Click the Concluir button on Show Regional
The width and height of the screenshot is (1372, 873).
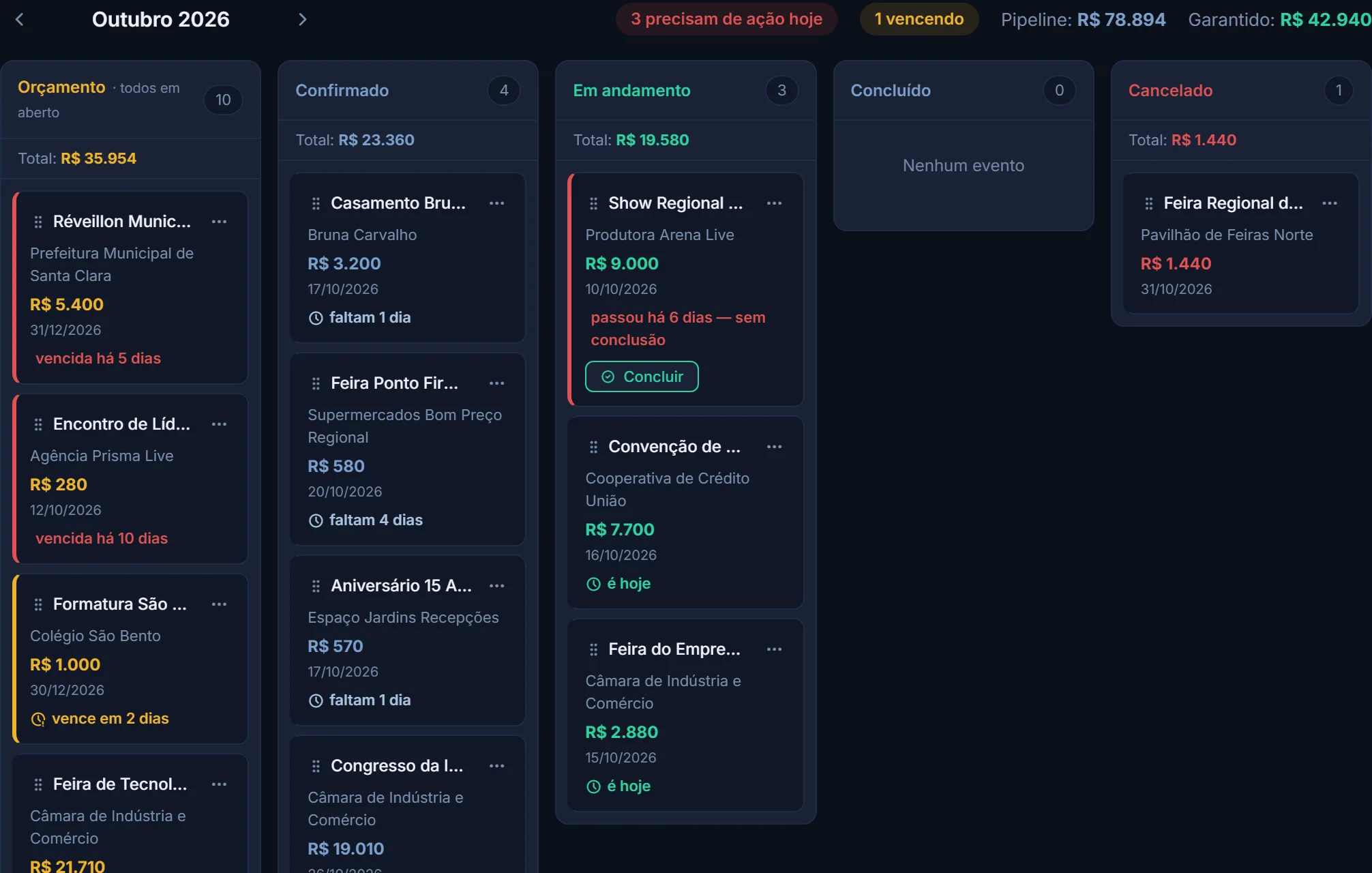tap(642, 376)
